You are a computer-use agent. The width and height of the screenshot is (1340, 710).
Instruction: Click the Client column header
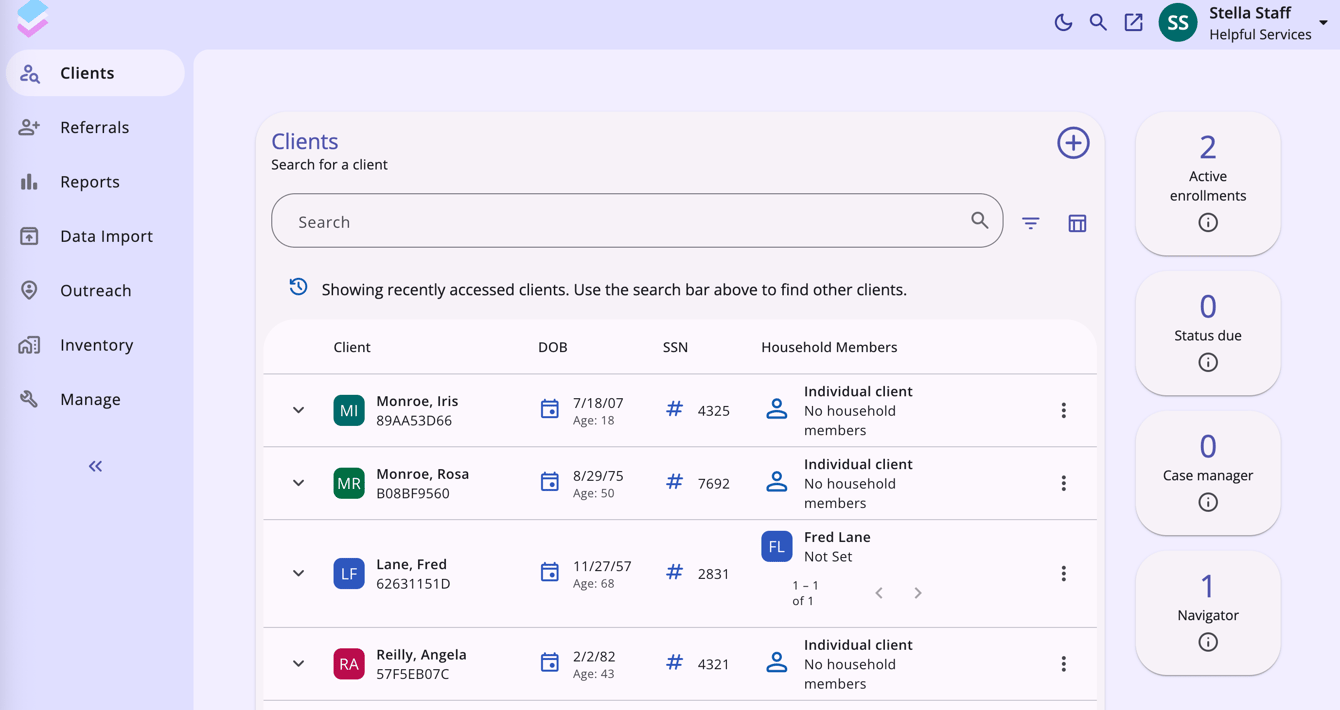point(352,347)
